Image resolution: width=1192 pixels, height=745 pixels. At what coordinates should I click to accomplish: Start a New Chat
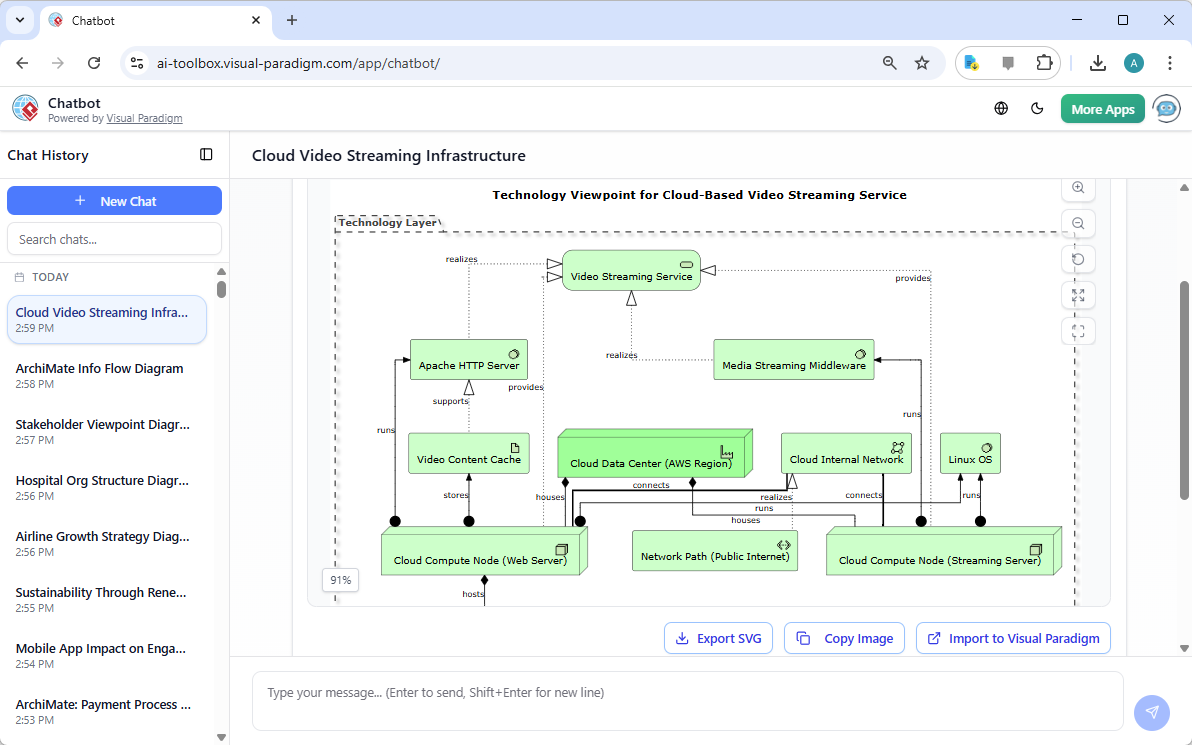point(114,200)
